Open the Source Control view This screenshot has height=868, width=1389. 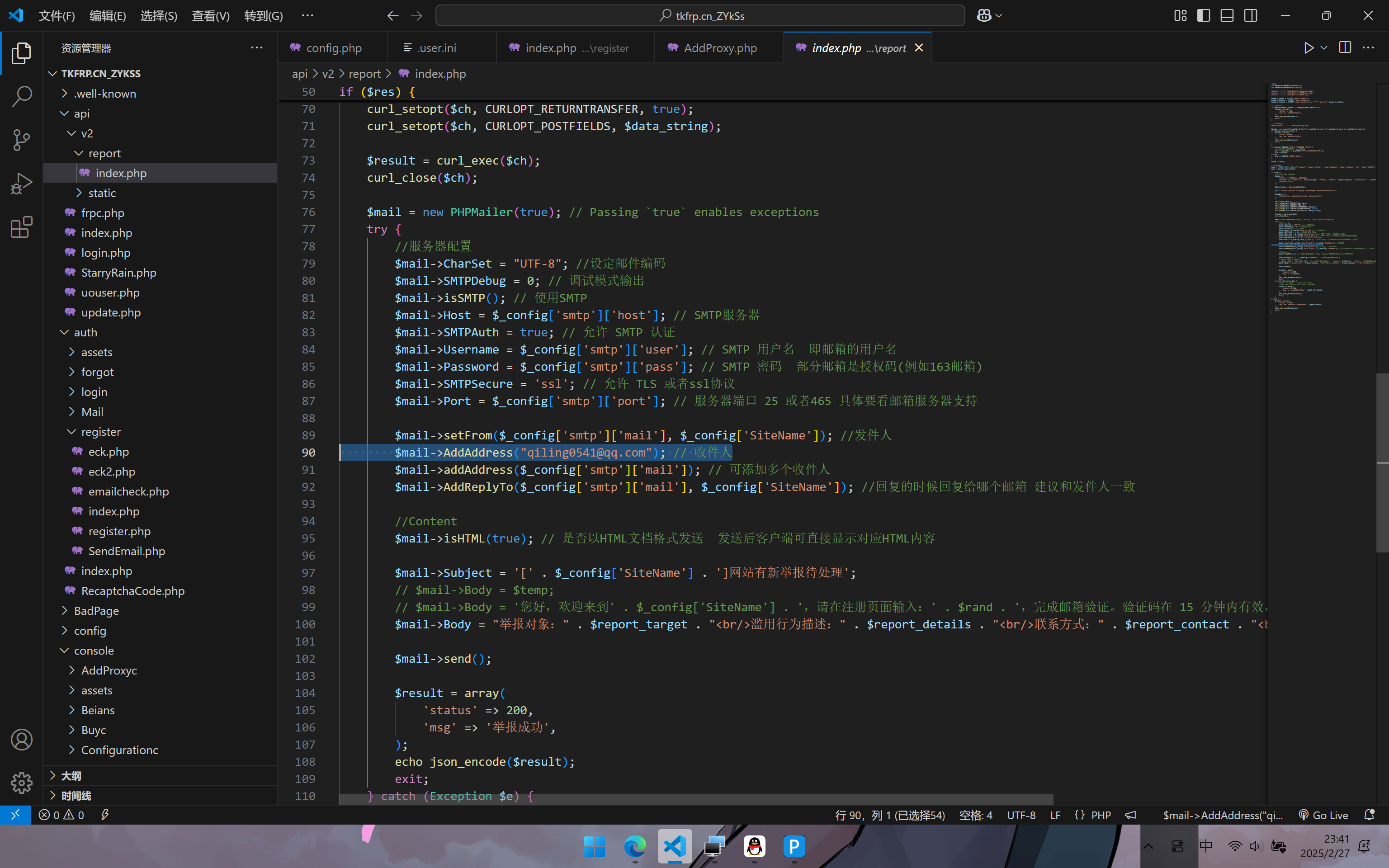tap(21, 140)
